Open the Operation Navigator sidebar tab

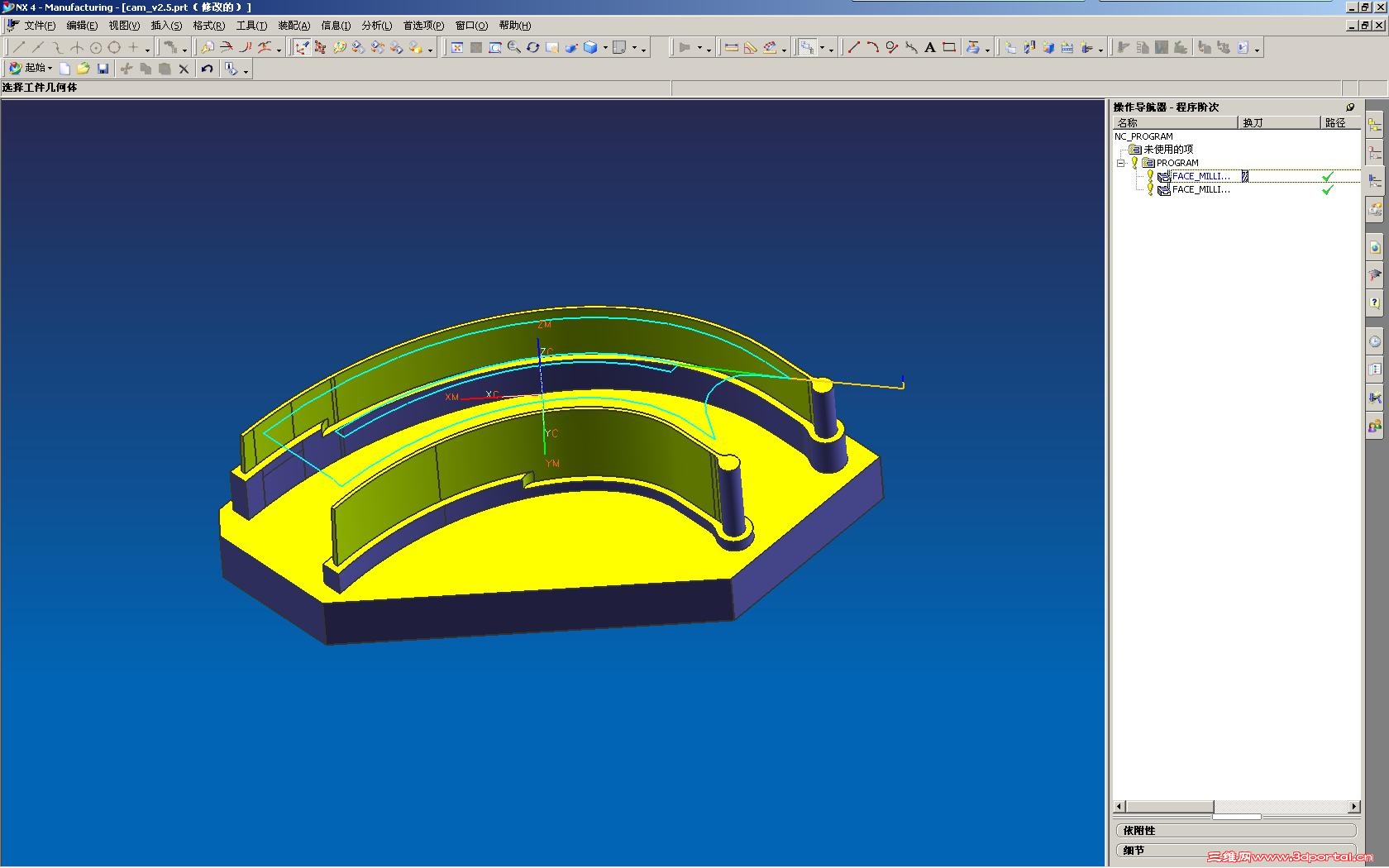click(x=1375, y=180)
